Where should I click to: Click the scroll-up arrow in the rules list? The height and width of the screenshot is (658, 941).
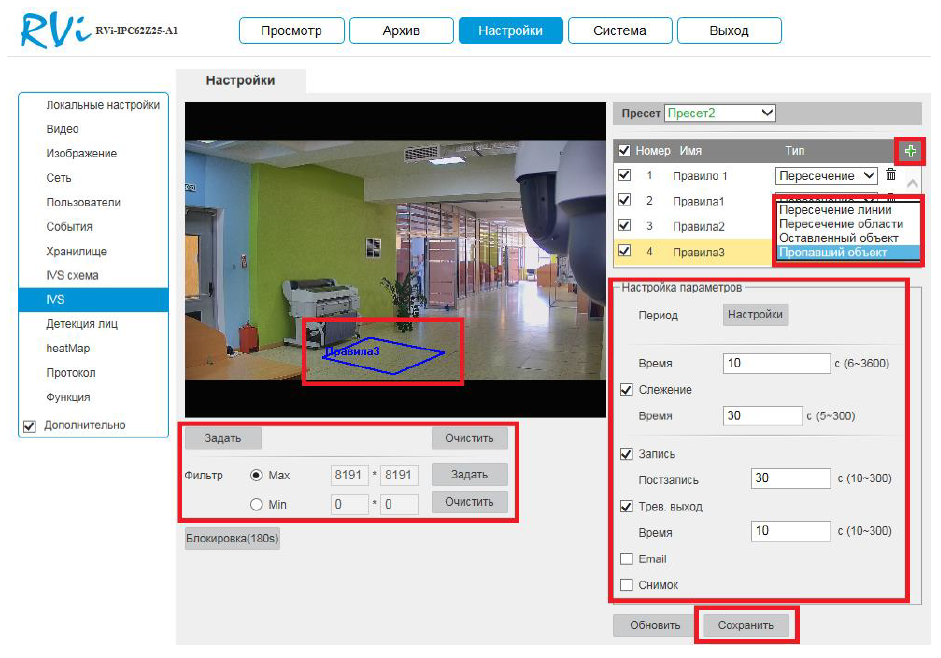pos(912,184)
